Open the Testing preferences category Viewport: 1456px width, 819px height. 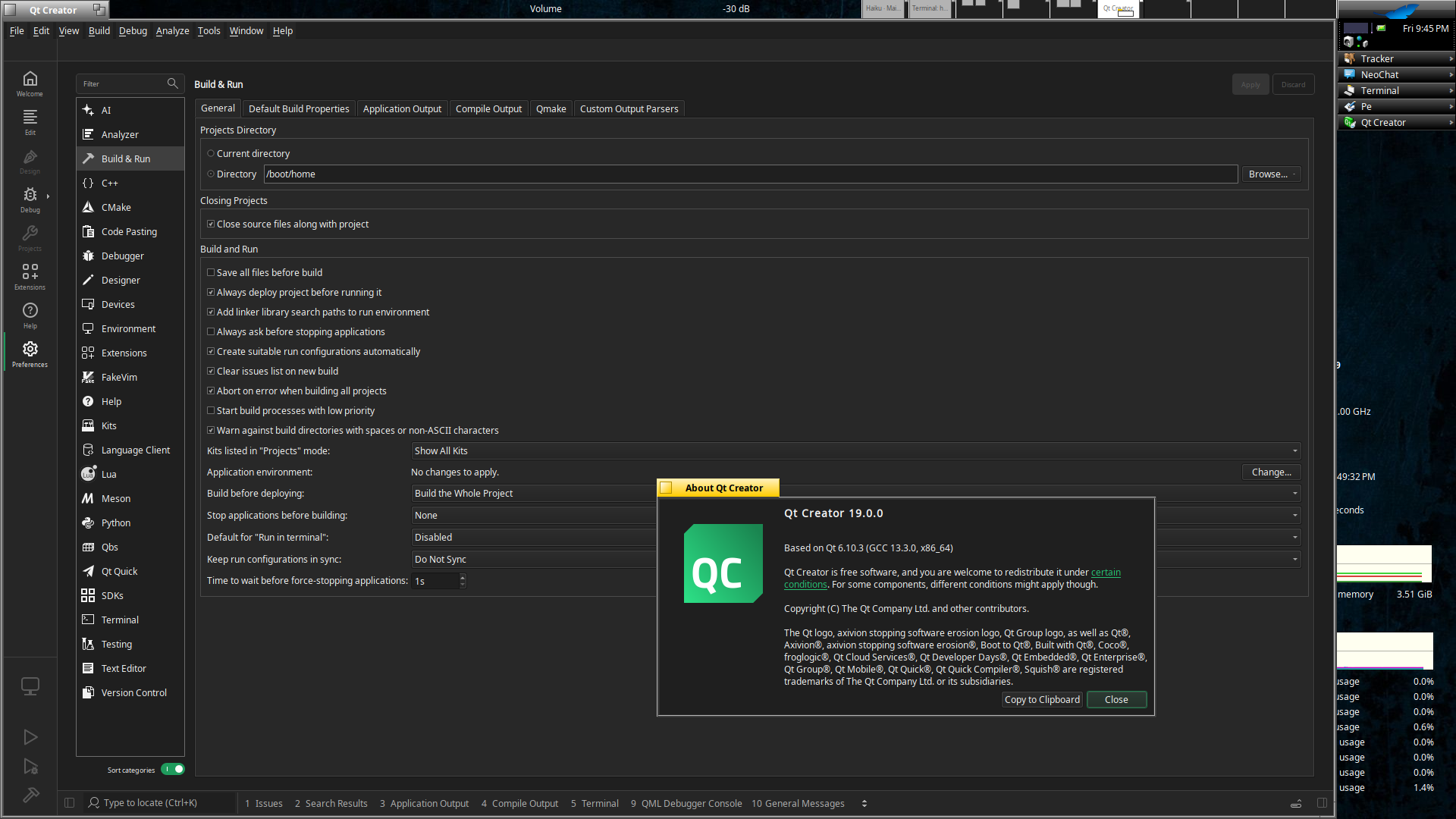(130, 644)
